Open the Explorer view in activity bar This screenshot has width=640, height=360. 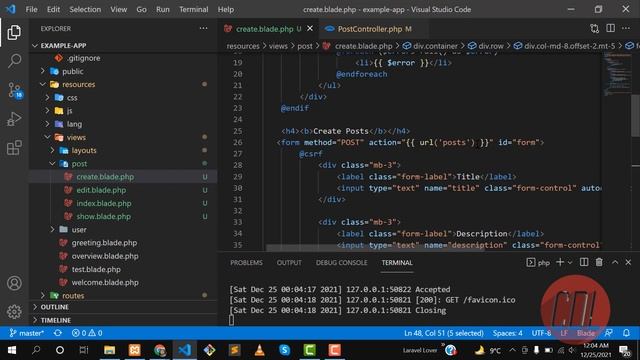tap(14, 33)
